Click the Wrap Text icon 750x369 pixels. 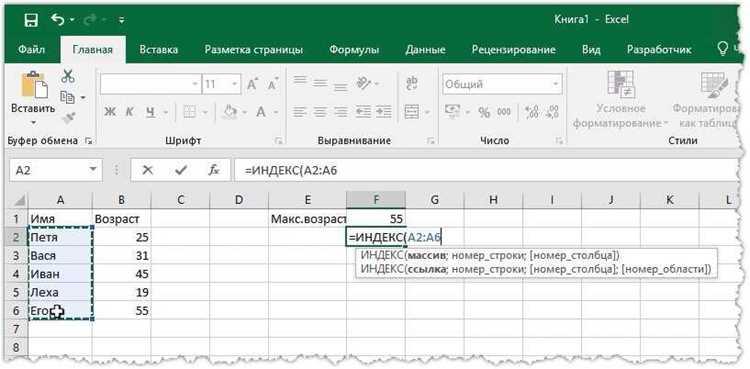click(x=411, y=83)
